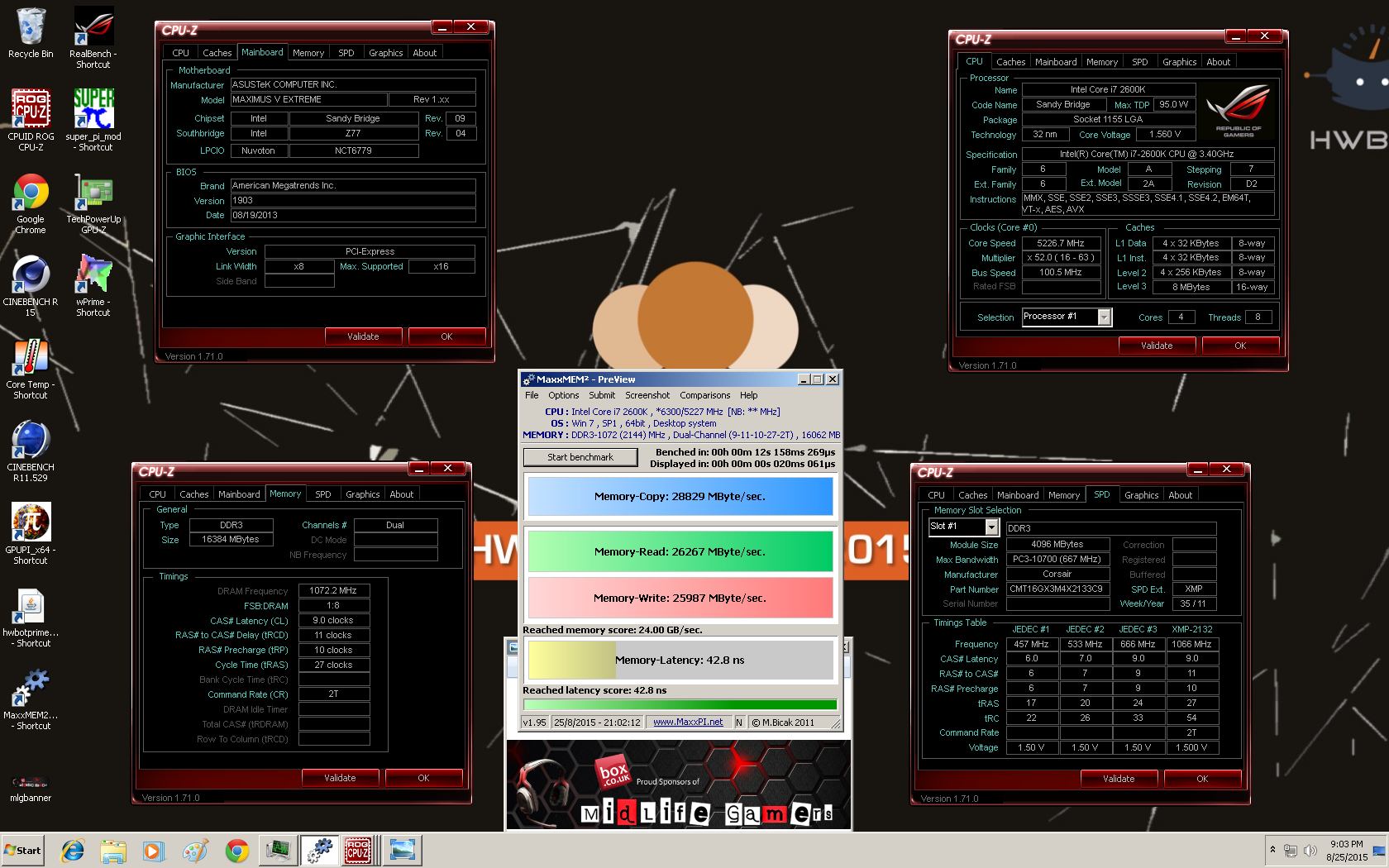This screenshot has width=1389, height=868.
Task: Launch CPUID ROG CPU-Z desktop icon
Action: tap(31, 120)
